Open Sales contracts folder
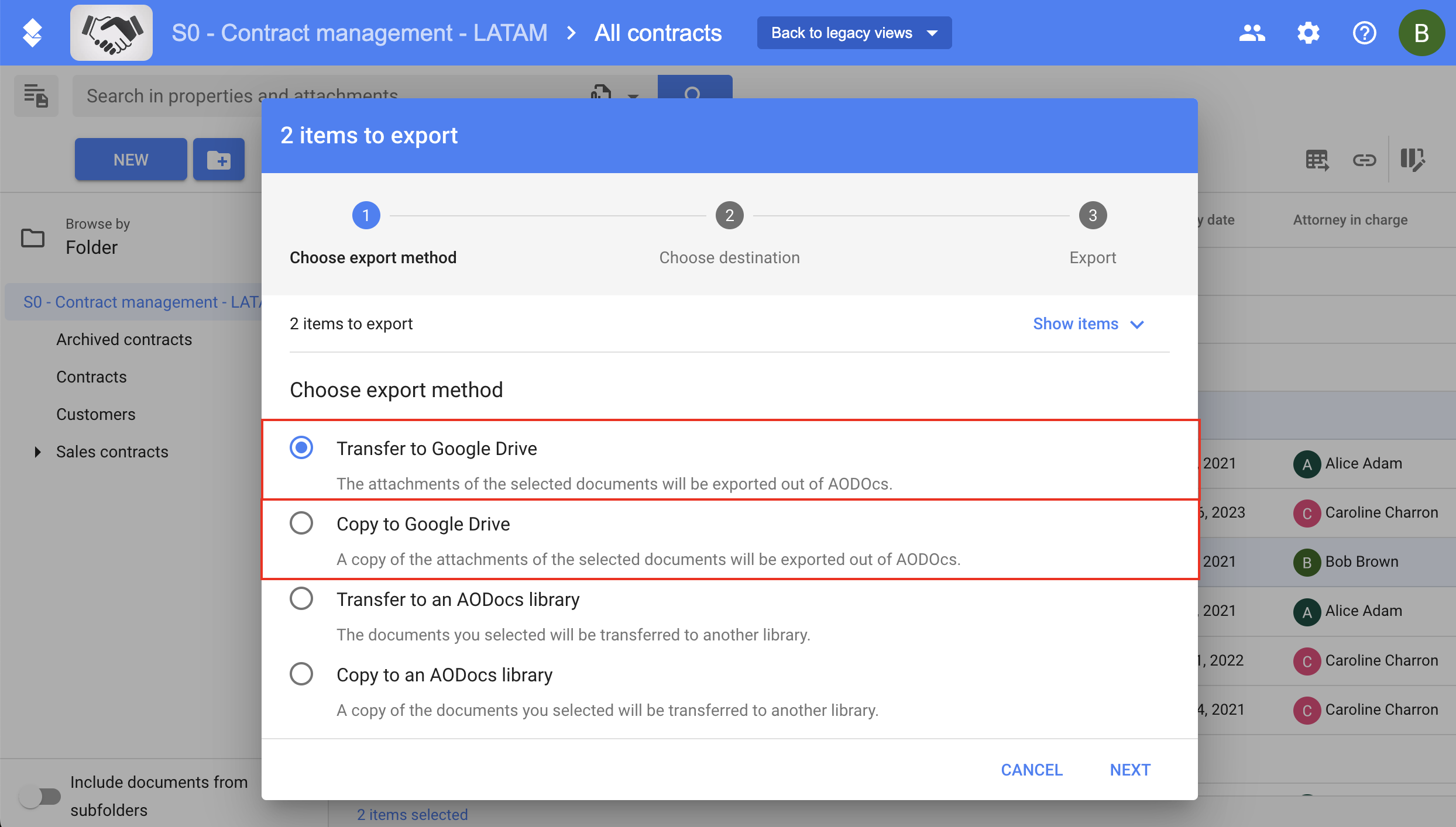1456x827 pixels. coord(112,452)
